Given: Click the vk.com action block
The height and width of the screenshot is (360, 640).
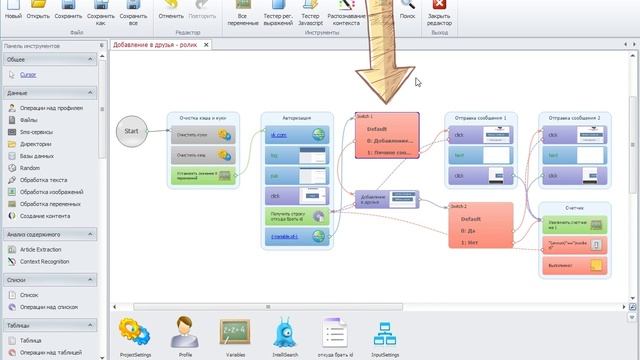Looking at the screenshot, I should click(297, 135).
